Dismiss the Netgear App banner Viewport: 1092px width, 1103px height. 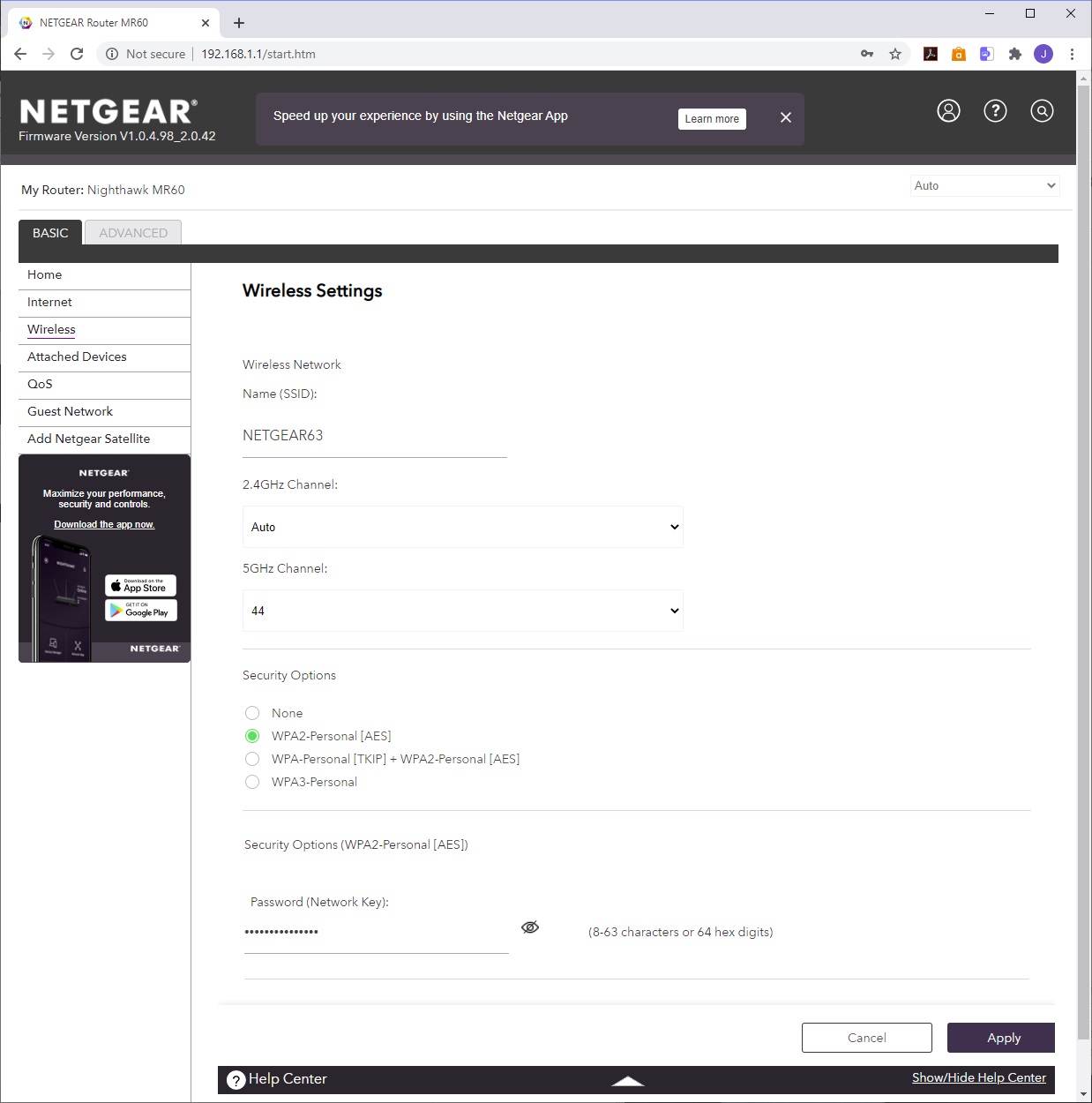(x=786, y=117)
